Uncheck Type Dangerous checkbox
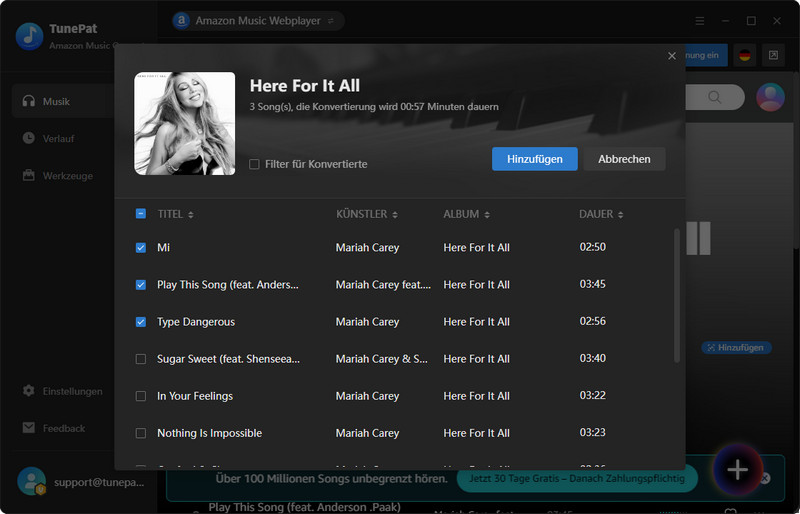The width and height of the screenshot is (800, 514). pos(141,322)
